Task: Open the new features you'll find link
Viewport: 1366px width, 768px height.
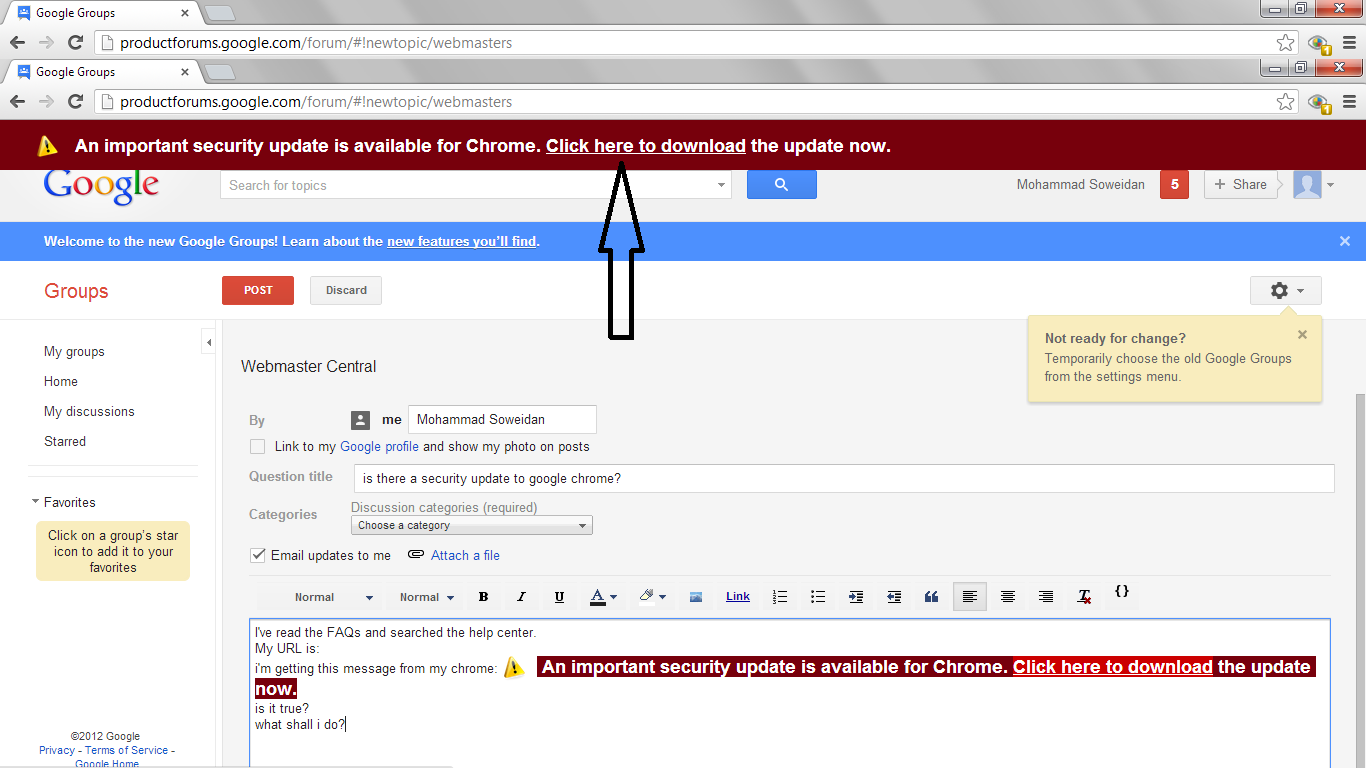Action: click(x=462, y=241)
